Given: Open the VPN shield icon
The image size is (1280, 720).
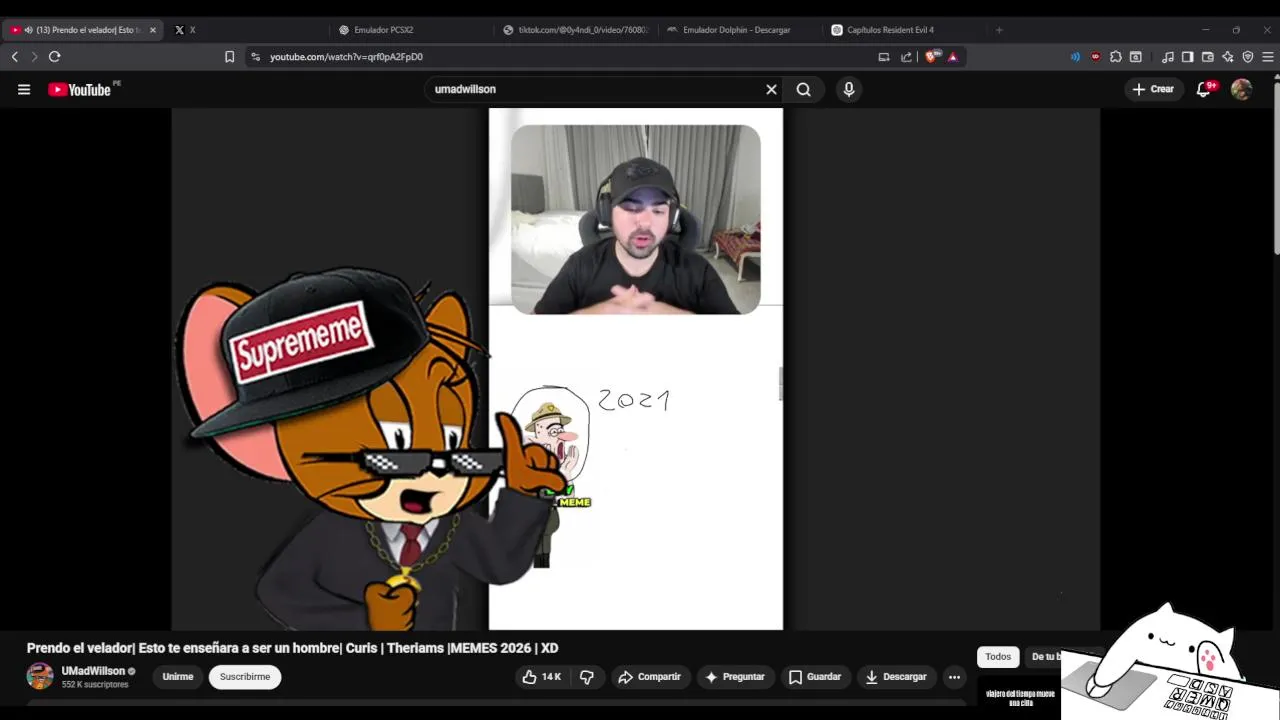Looking at the screenshot, I should 1248,57.
